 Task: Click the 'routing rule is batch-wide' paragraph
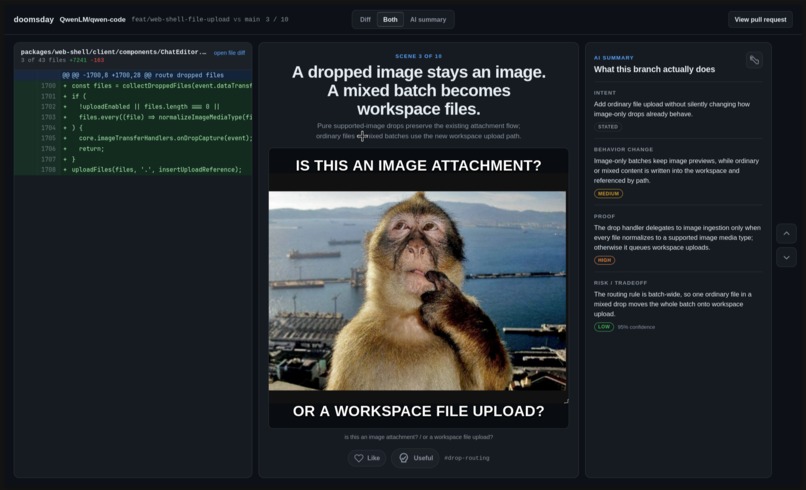(672, 304)
